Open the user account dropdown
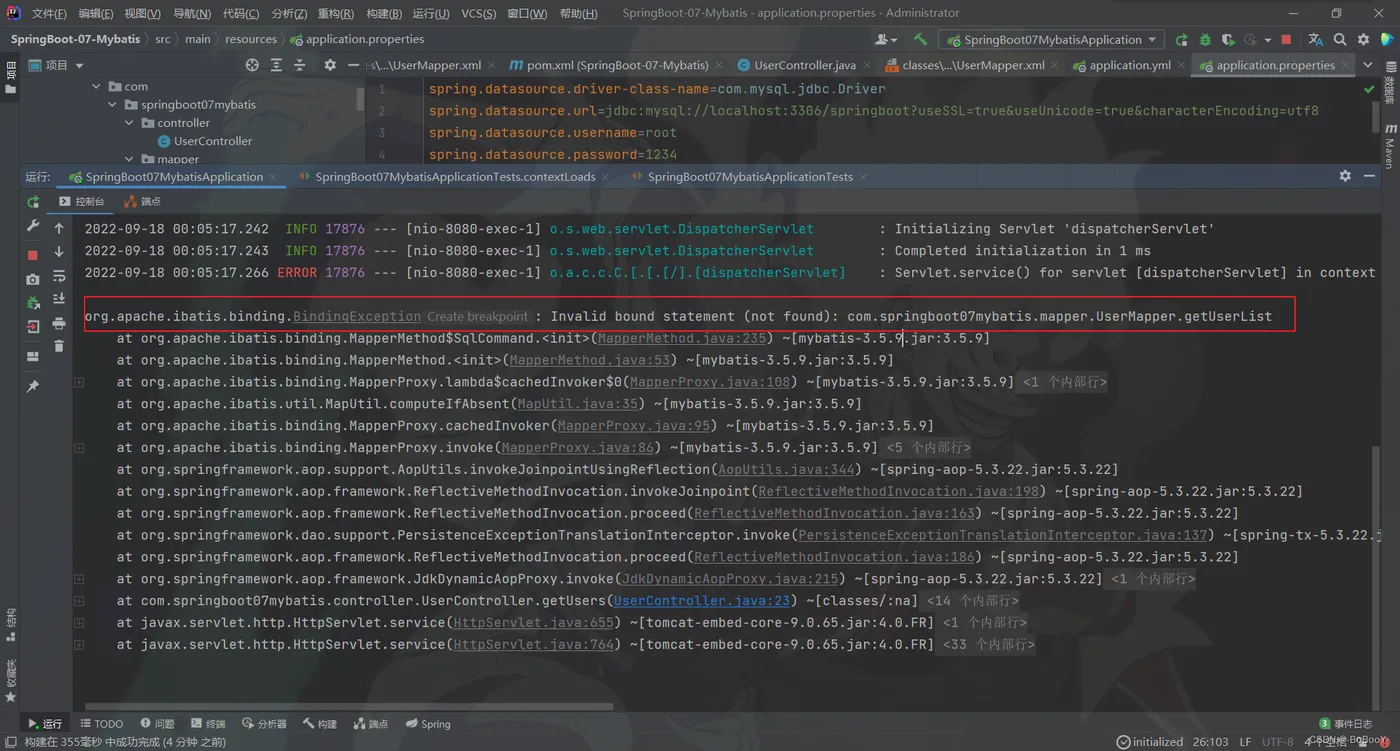 pos(886,39)
